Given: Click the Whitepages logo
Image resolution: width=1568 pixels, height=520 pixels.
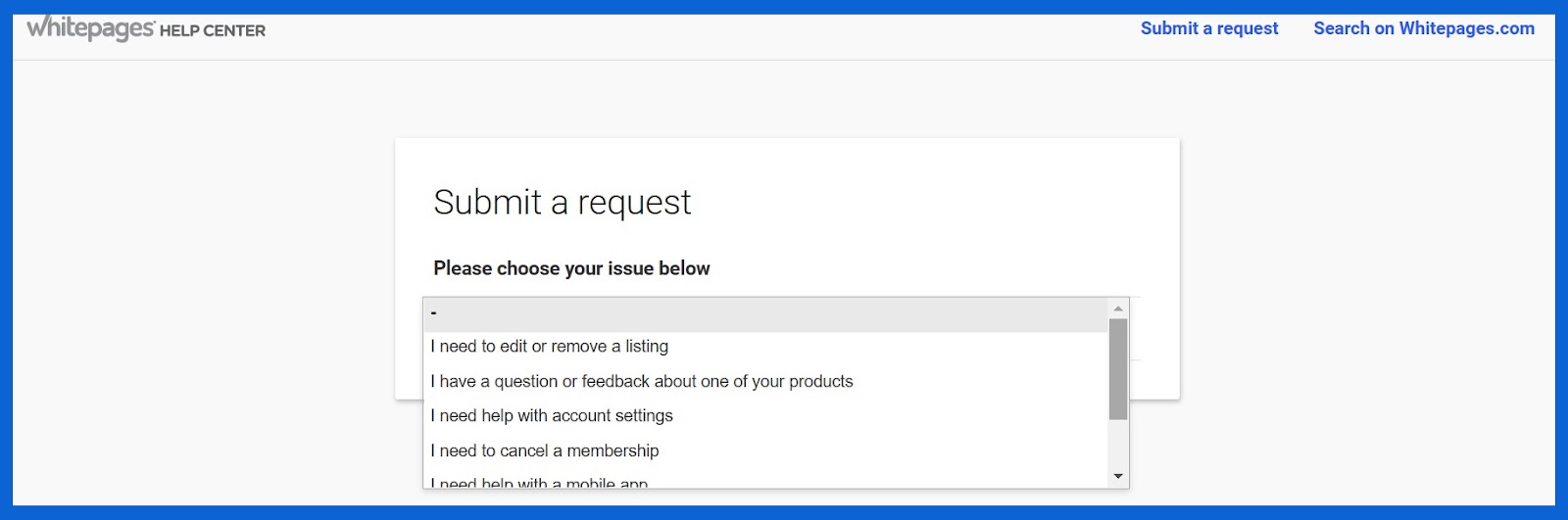Looking at the screenshot, I should click(90, 28).
